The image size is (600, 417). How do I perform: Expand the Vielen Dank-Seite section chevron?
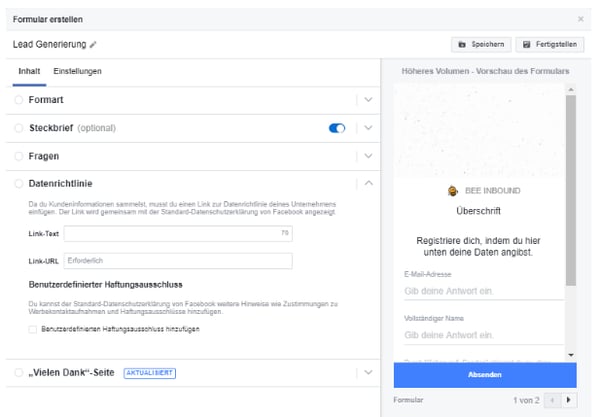(368, 372)
